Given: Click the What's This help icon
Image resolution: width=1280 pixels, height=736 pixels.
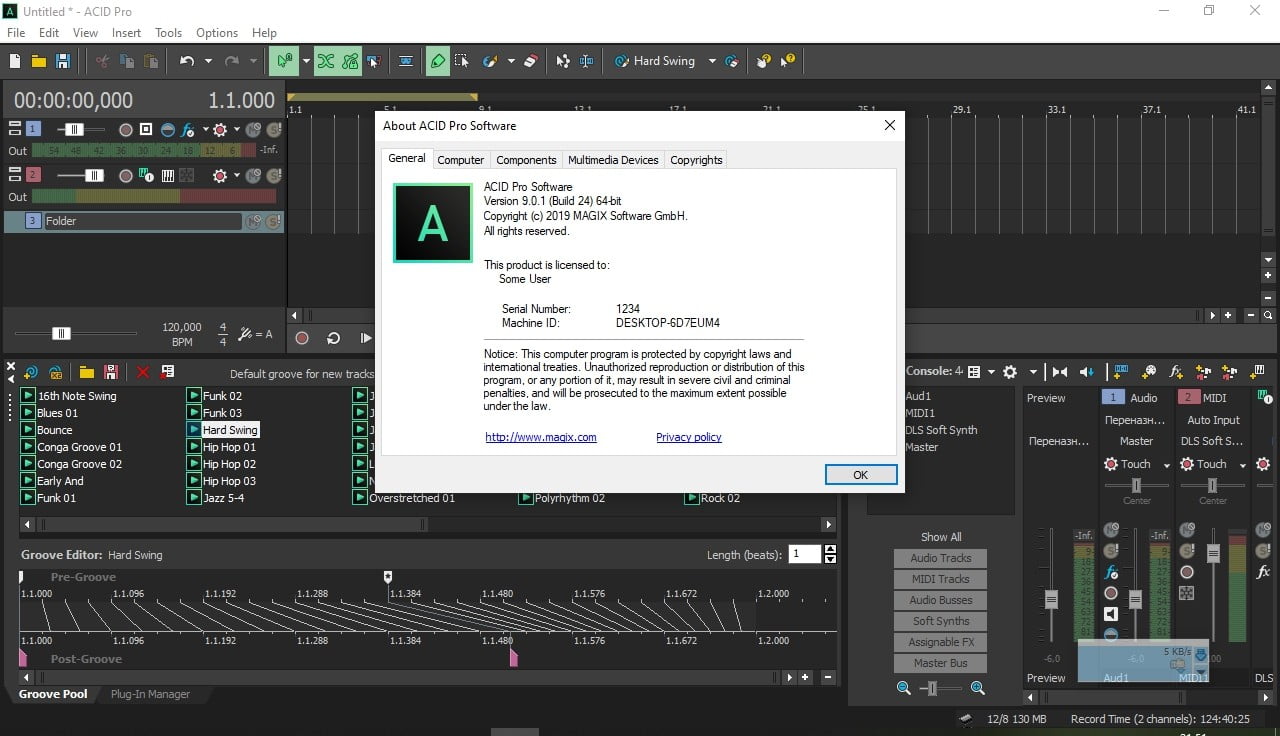Looking at the screenshot, I should [788, 61].
